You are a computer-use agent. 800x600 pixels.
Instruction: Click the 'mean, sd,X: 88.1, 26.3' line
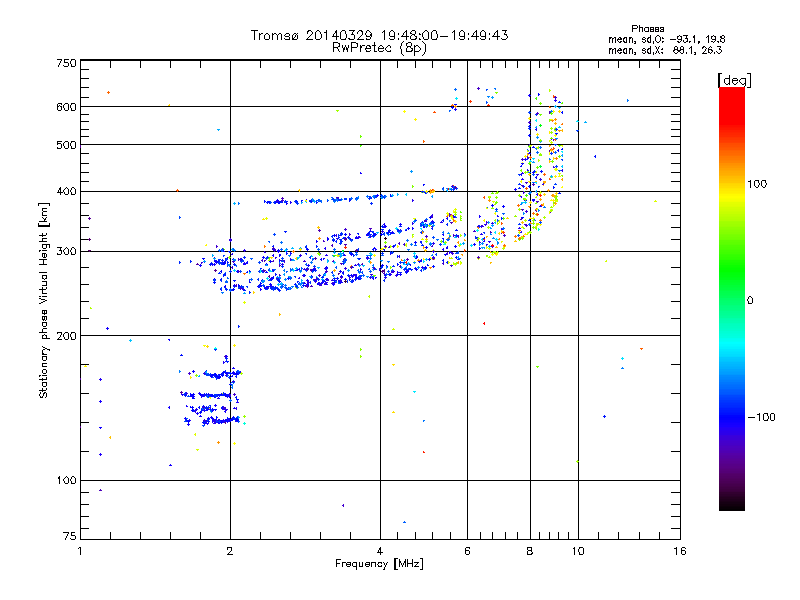(x=665, y=50)
